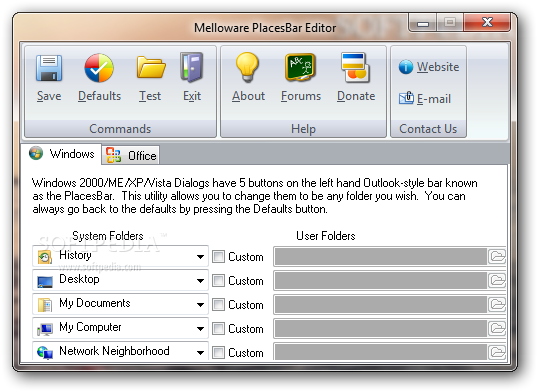Click the Desktop monitor icon in list
Screen dimensions: 538x392
coord(45,281)
